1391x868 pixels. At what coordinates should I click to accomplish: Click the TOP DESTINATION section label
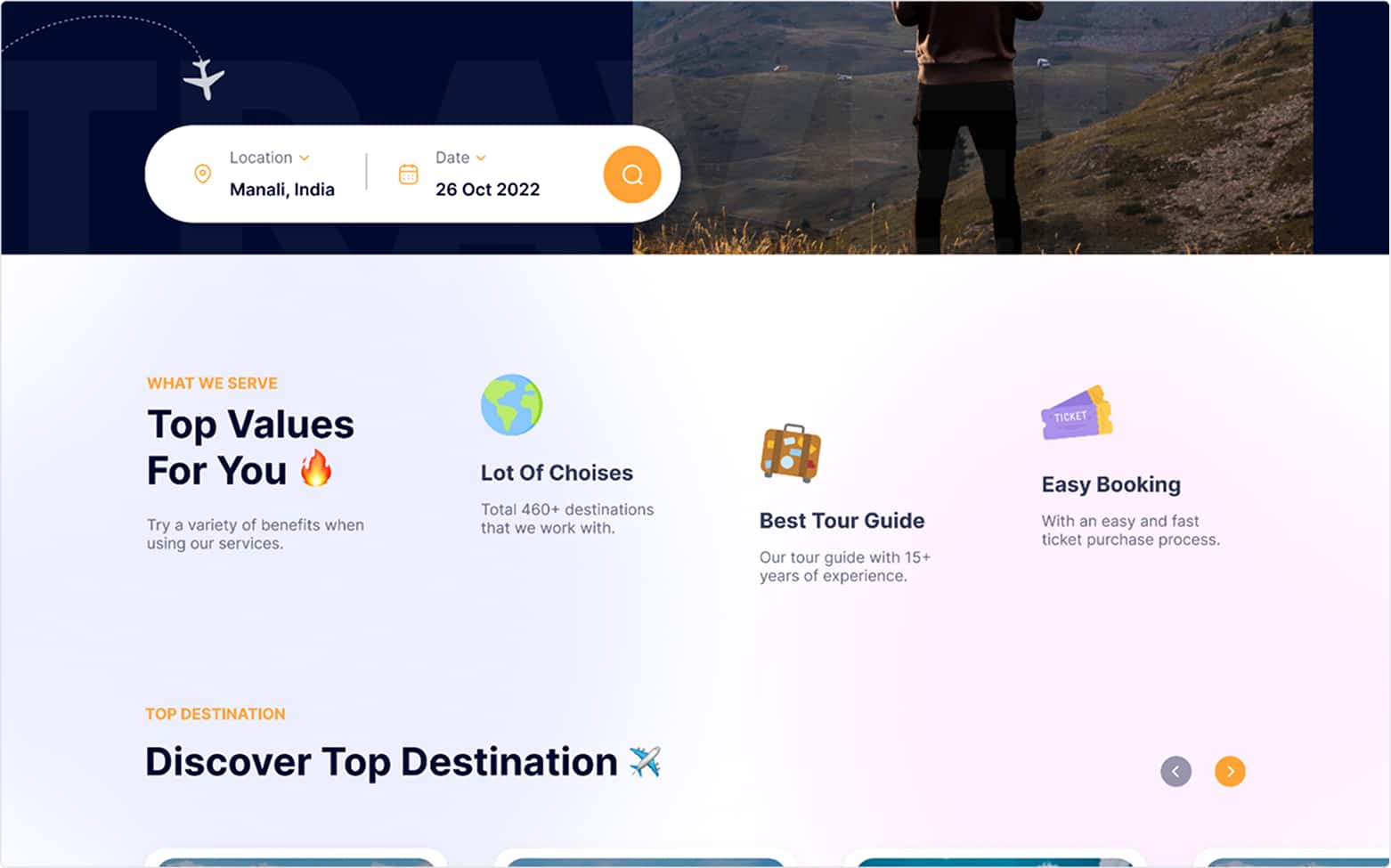click(x=216, y=714)
